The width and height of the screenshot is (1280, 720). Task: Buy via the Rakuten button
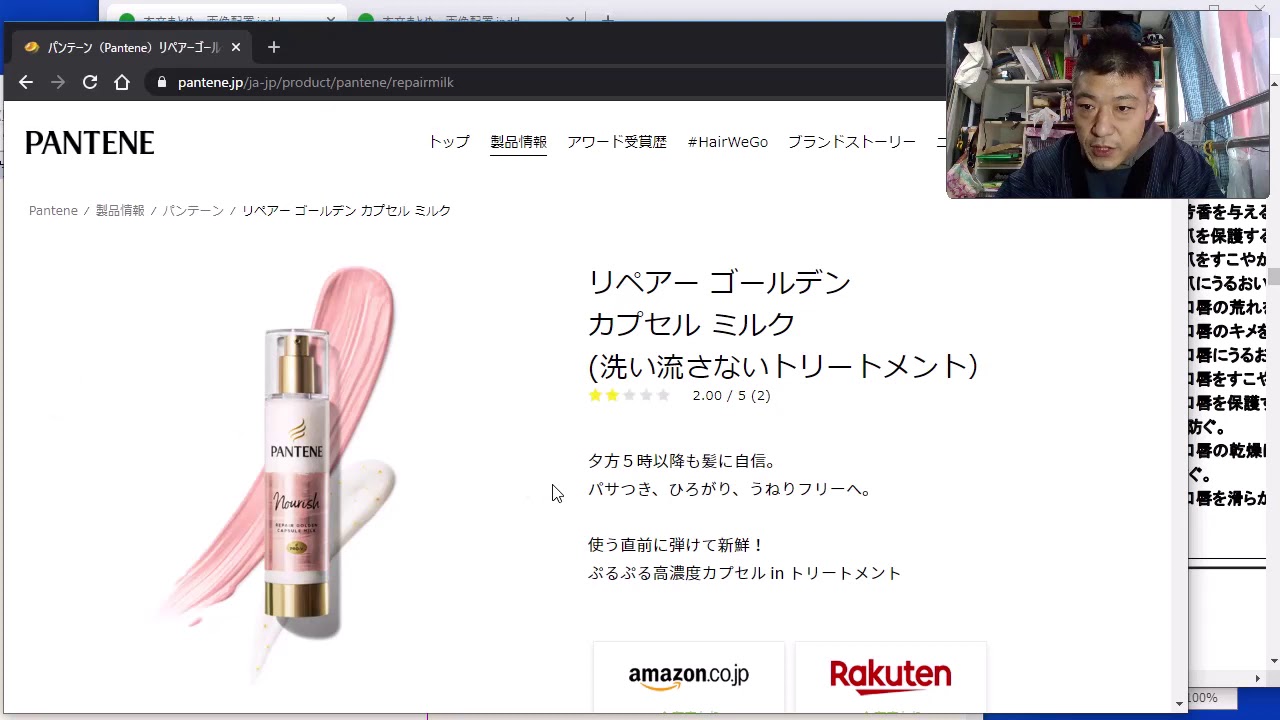click(890, 677)
